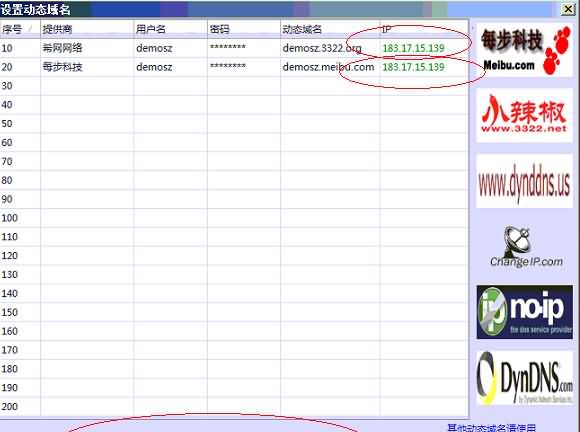Viewport: 580px width, 432px height.
Task: Click the password cell in row 20
Action: pyautogui.click(x=244, y=67)
